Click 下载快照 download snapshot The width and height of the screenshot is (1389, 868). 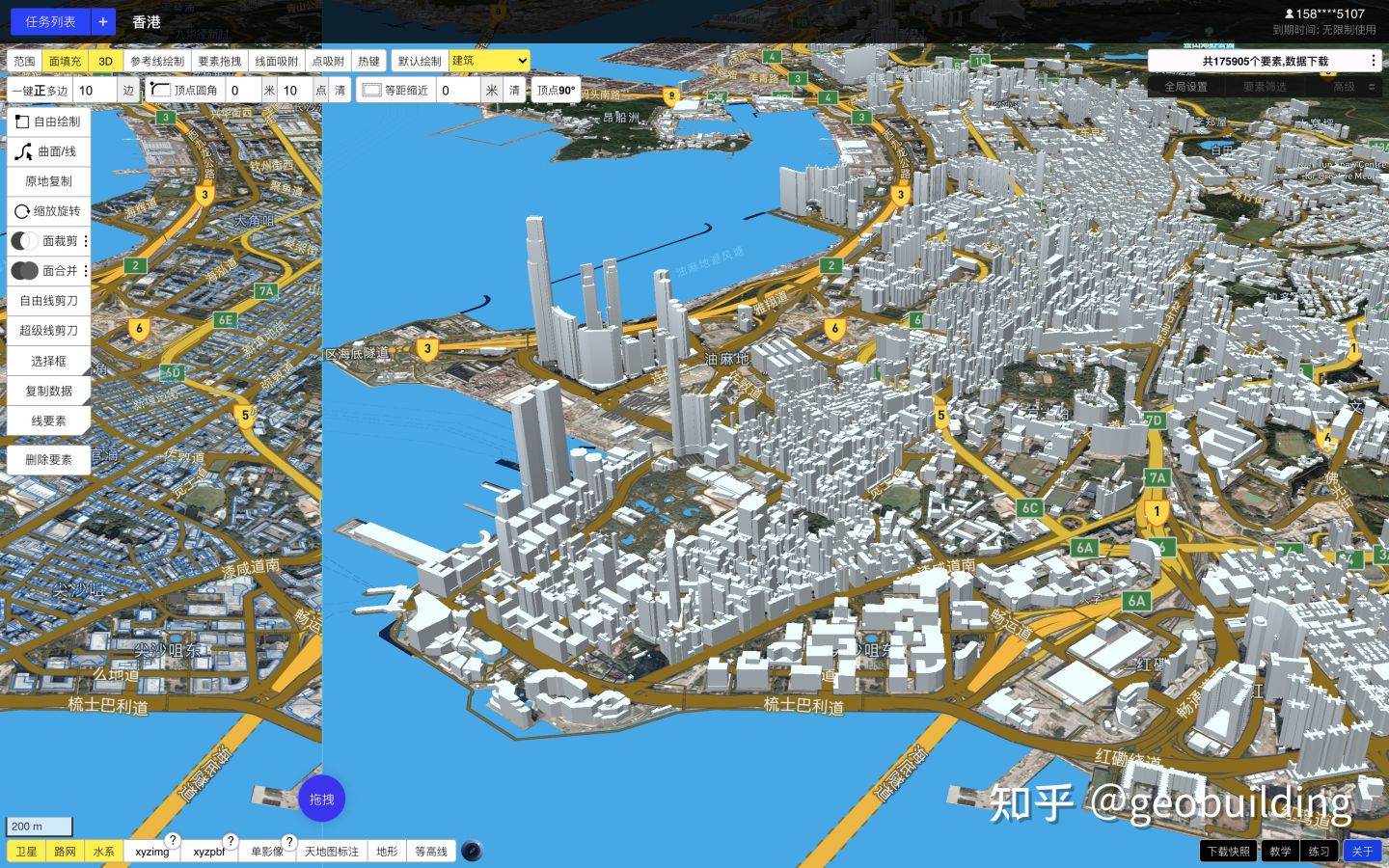[x=1229, y=851]
